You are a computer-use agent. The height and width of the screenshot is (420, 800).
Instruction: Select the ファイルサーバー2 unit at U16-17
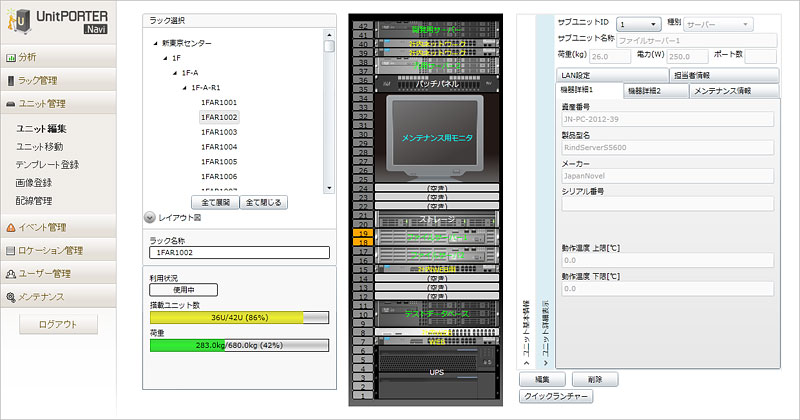437,255
